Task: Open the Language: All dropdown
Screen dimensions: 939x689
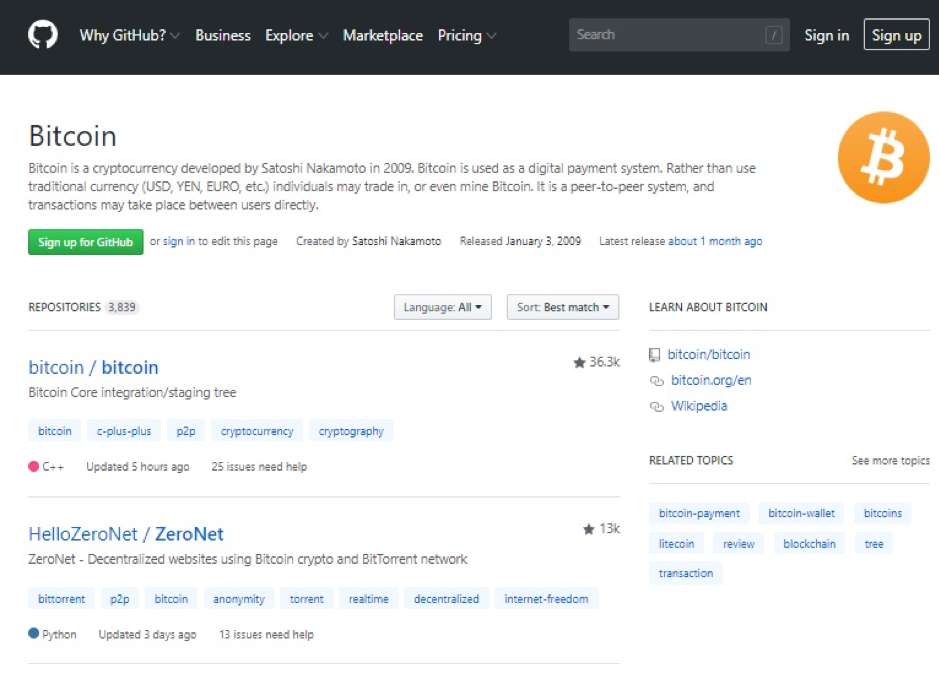Action: [x=443, y=307]
